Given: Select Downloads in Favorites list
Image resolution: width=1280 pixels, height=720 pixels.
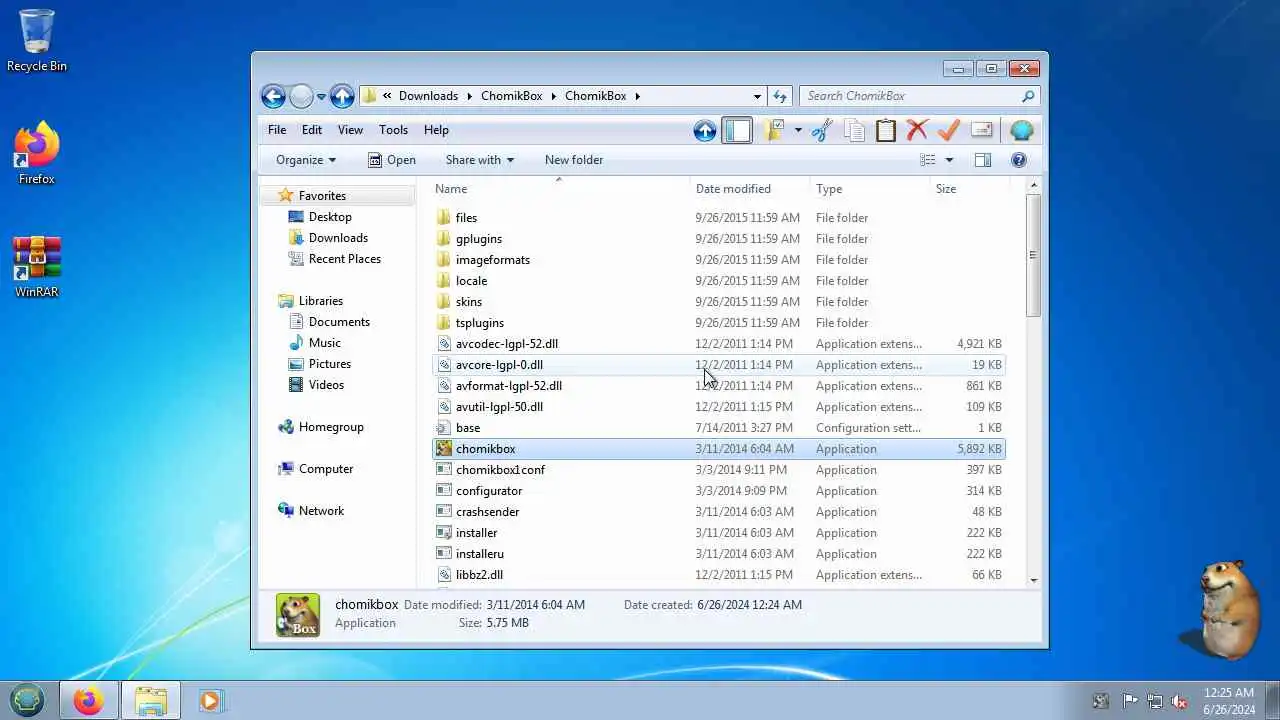Looking at the screenshot, I should click(338, 238).
